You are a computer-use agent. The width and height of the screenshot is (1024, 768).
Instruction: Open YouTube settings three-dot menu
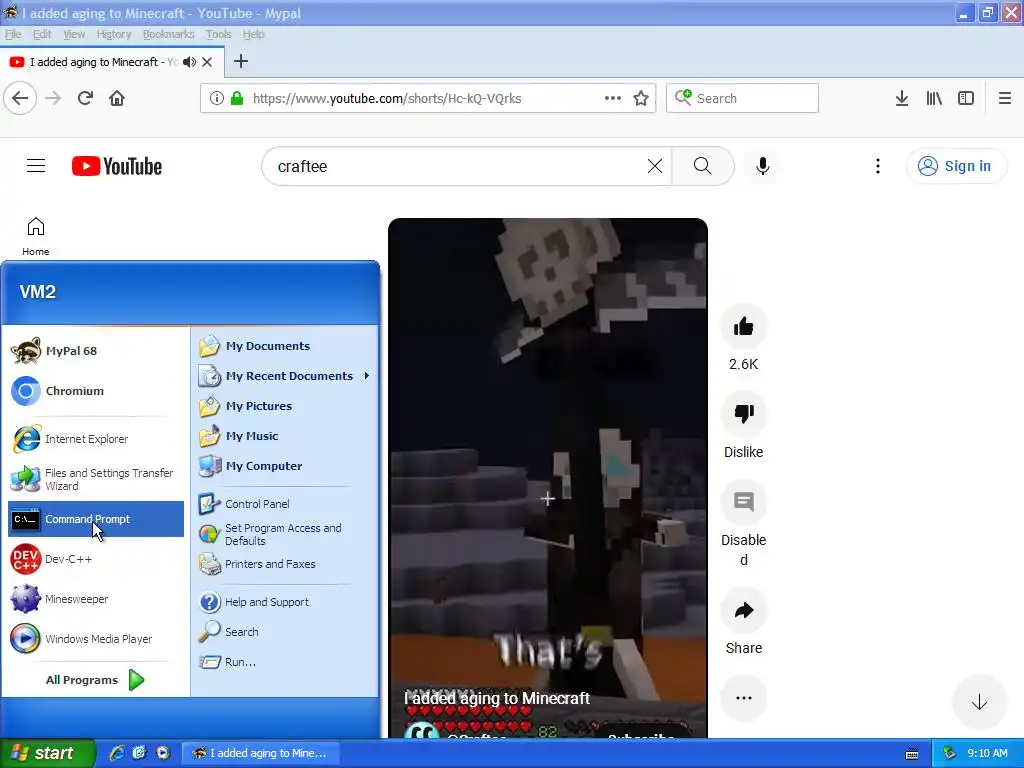pyautogui.click(x=878, y=167)
